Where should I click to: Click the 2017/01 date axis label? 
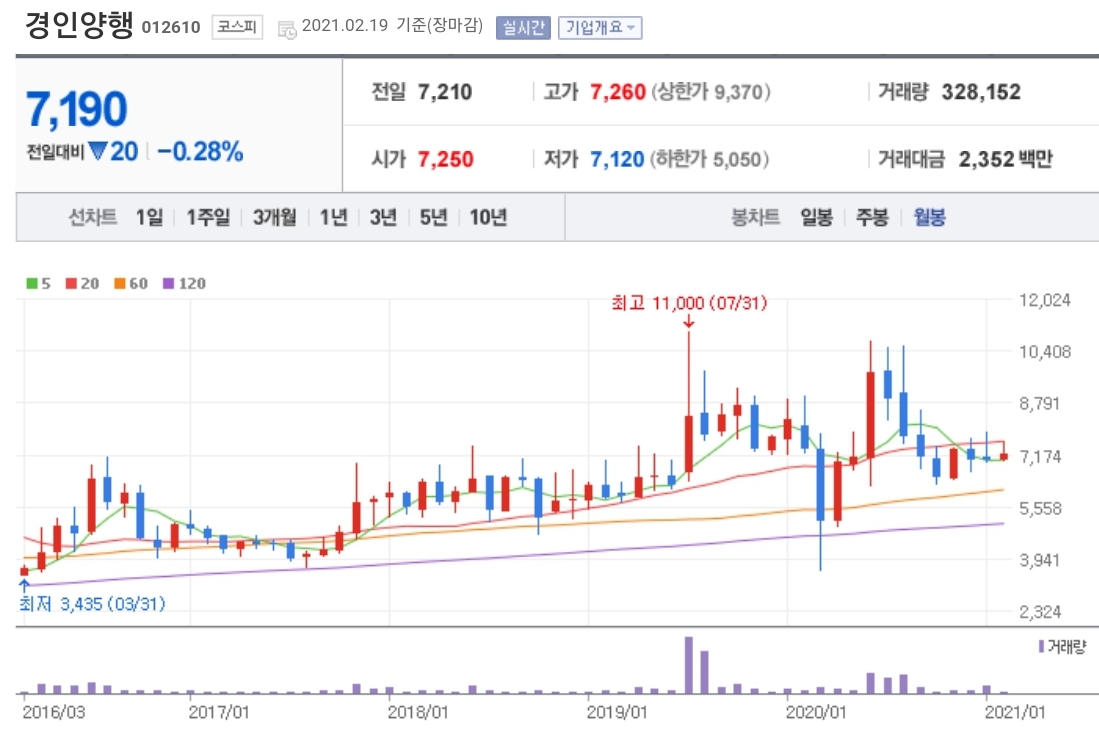[219, 712]
